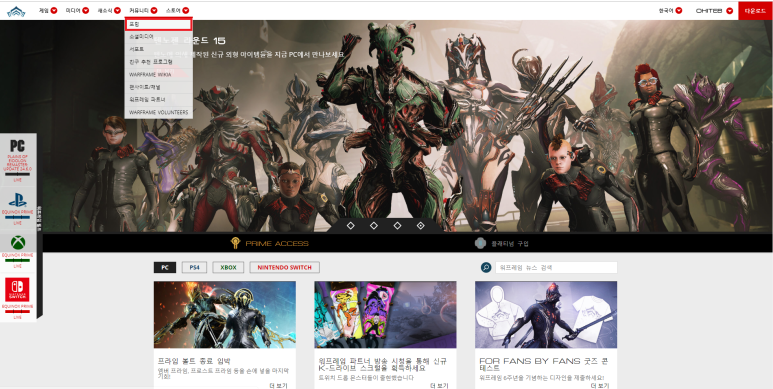
Task: Select the Nintendo Switch sidebar icon
Action: [x=17, y=289]
